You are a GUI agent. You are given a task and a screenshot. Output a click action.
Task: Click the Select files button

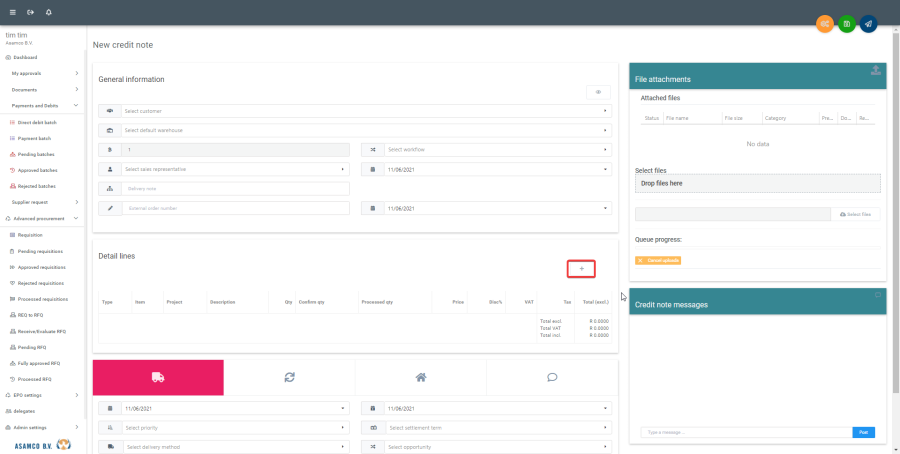point(857,214)
